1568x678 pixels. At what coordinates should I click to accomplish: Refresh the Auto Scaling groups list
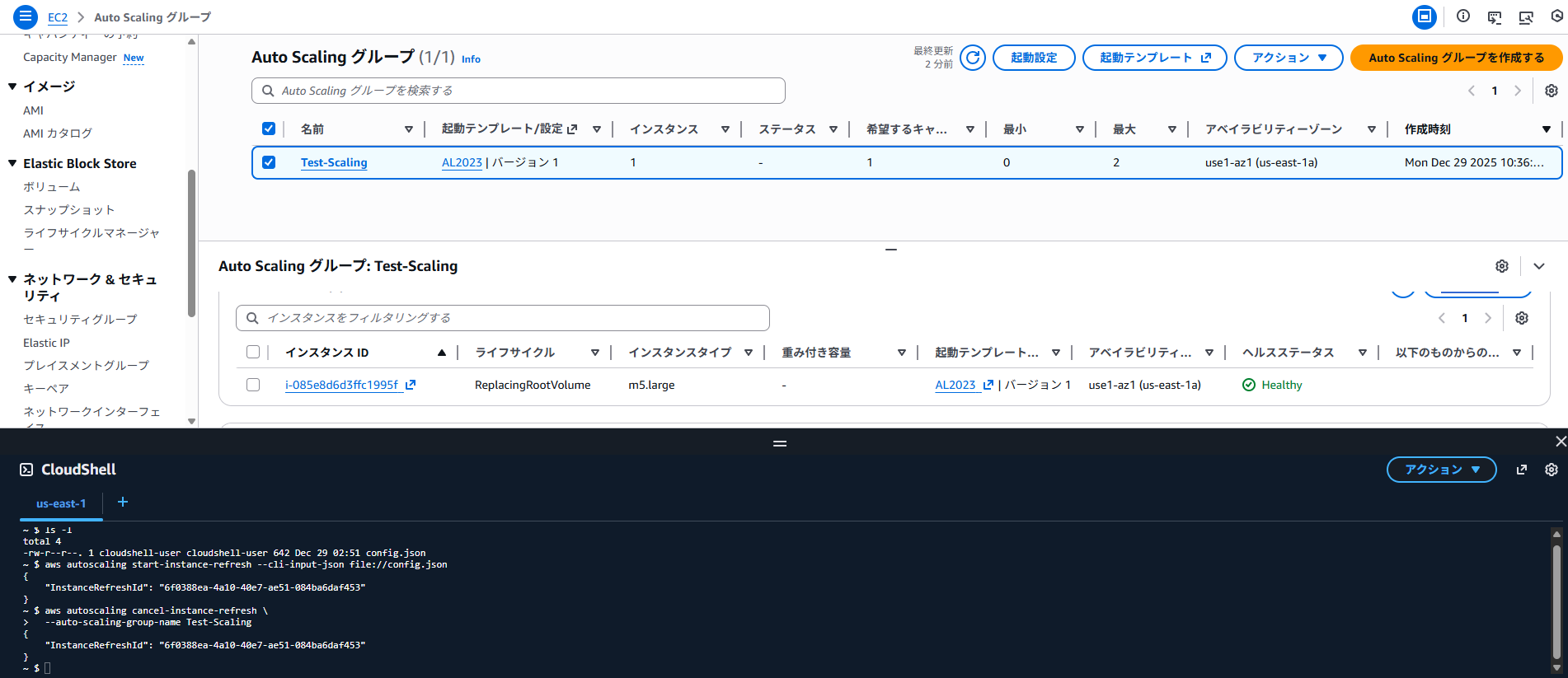(x=973, y=58)
